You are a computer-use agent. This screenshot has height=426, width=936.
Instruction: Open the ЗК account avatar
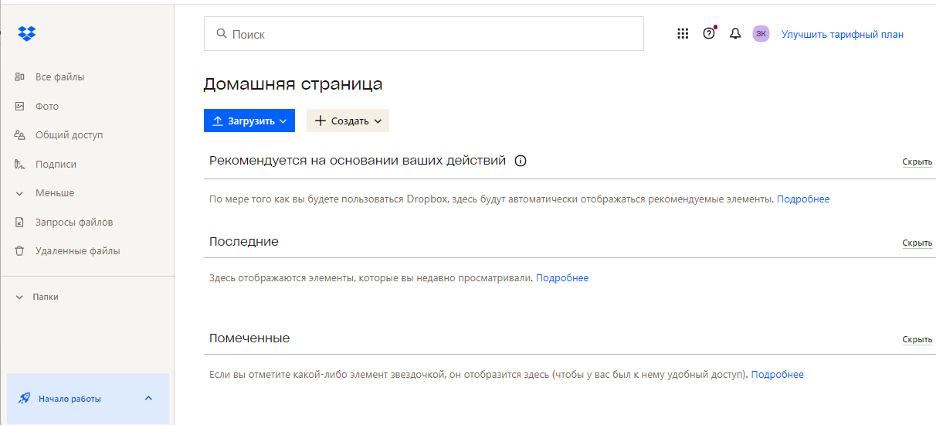coord(760,34)
